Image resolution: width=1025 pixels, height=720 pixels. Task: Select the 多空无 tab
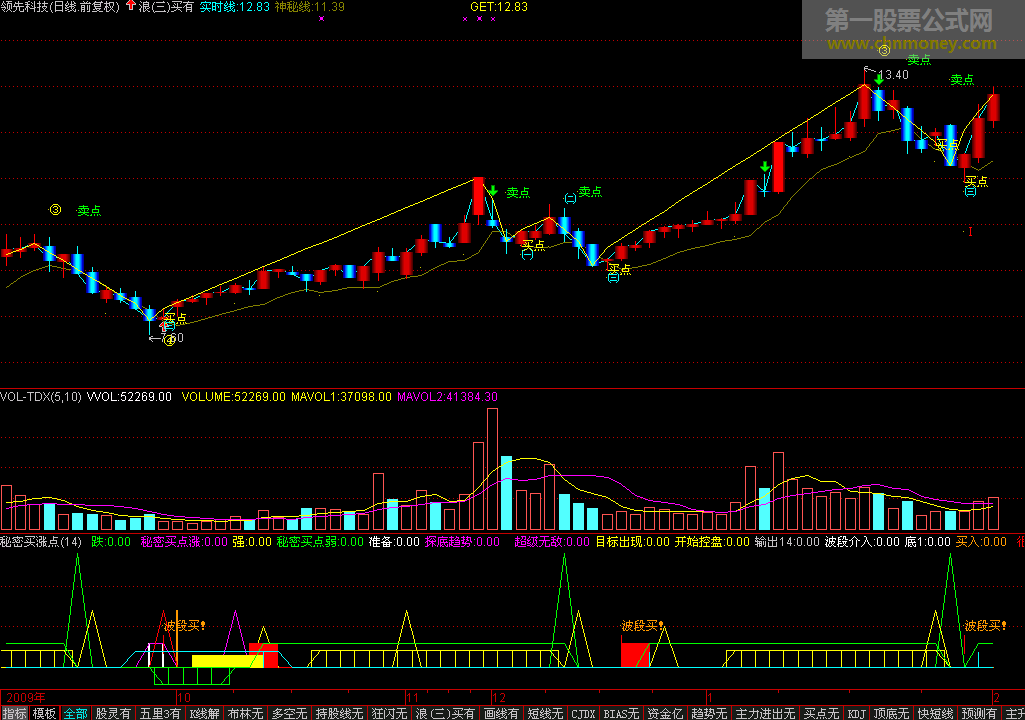(290, 713)
